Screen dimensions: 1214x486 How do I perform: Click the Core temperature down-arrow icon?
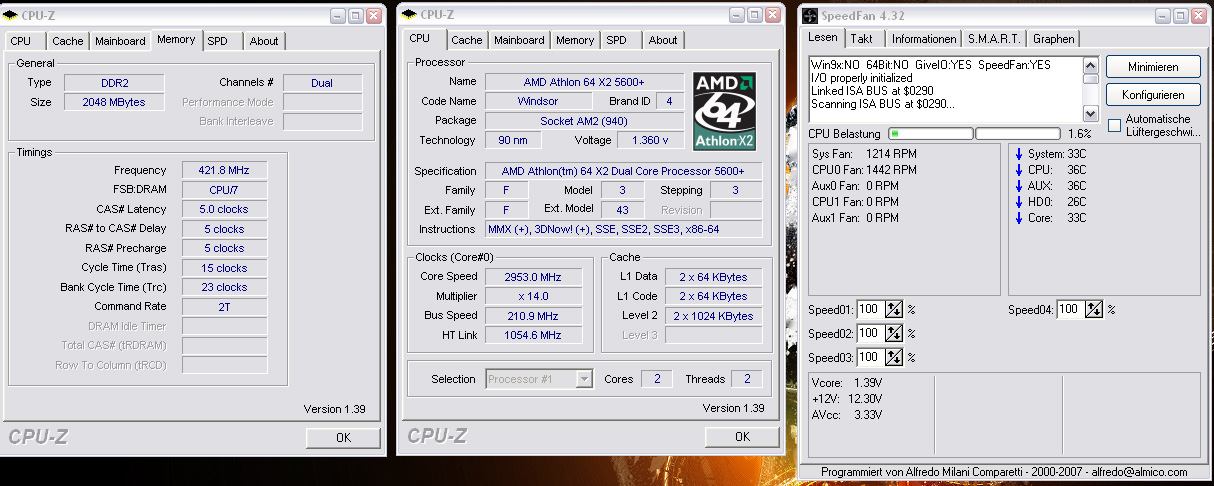[x=1018, y=218]
